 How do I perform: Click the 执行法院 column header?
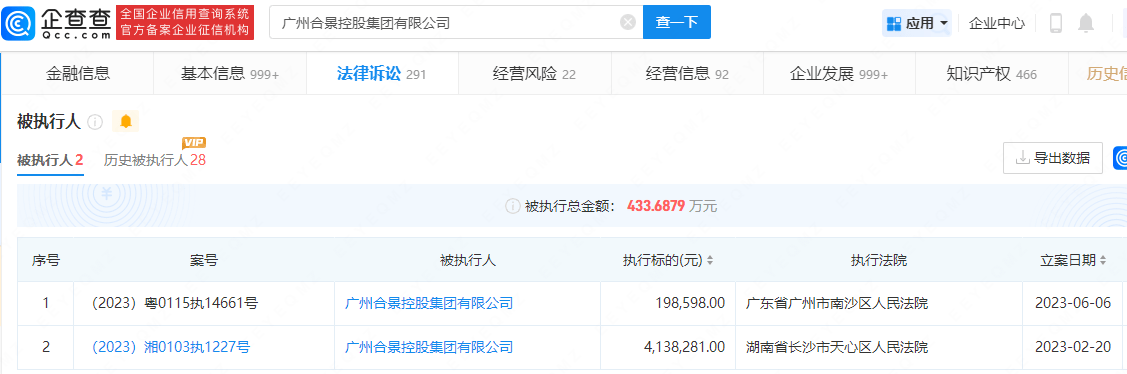point(879,260)
